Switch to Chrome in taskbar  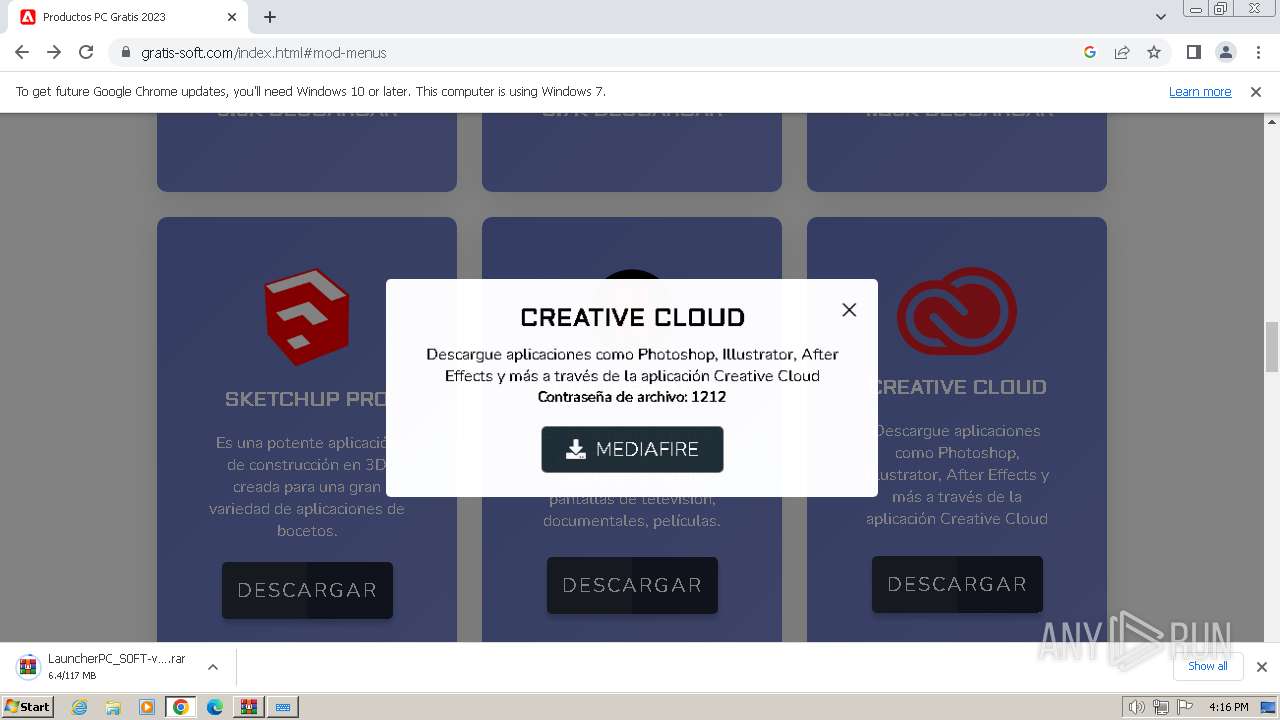pos(180,707)
